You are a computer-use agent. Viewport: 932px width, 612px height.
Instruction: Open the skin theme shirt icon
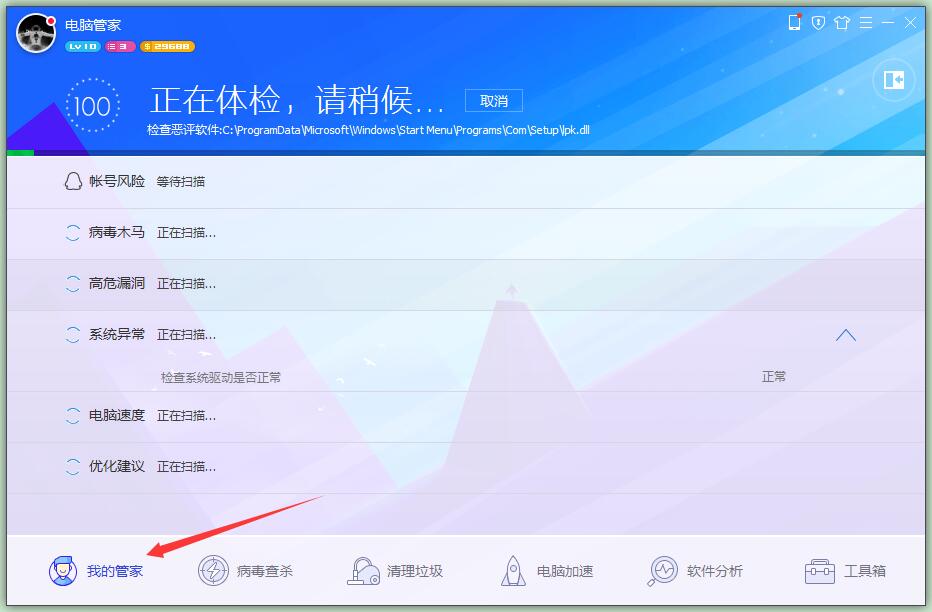tap(842, 22)
